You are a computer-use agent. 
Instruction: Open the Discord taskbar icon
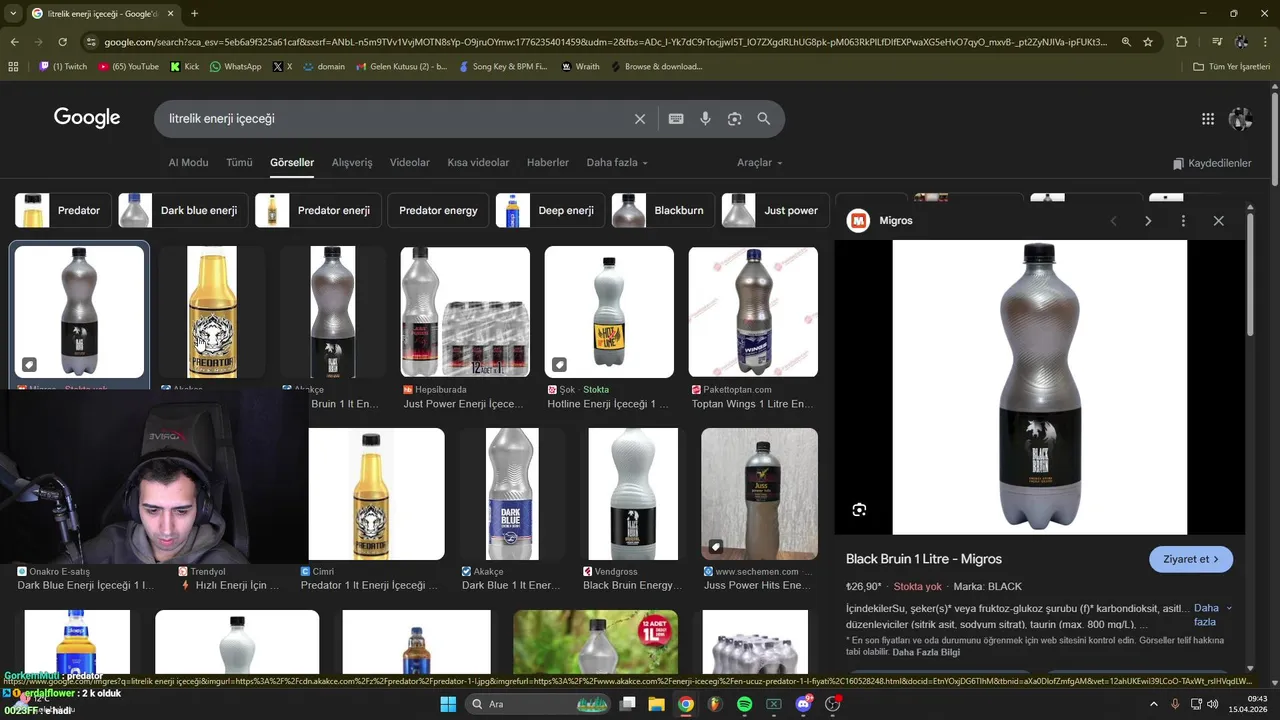pyautogui.click(x=803, y=704)
